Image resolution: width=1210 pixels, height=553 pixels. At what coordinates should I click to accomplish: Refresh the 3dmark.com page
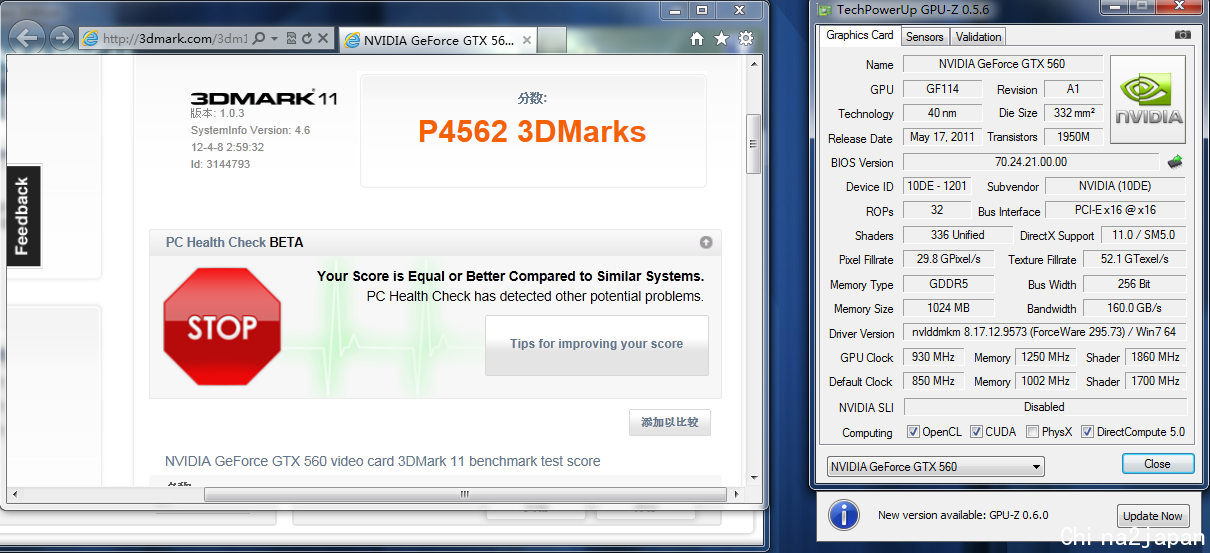pos(307,39)
